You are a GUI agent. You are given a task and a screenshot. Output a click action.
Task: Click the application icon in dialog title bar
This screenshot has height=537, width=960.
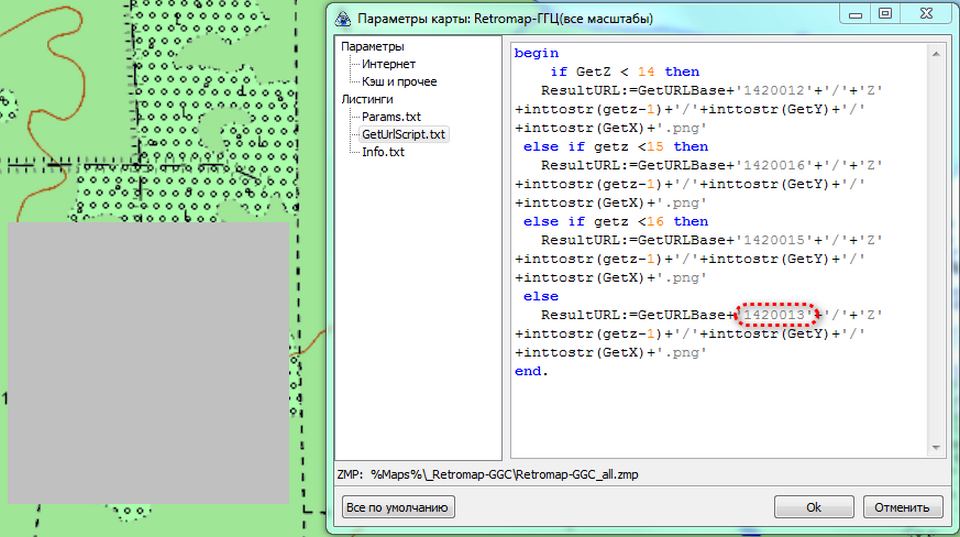pyautogui.click(x=342, y=17)
